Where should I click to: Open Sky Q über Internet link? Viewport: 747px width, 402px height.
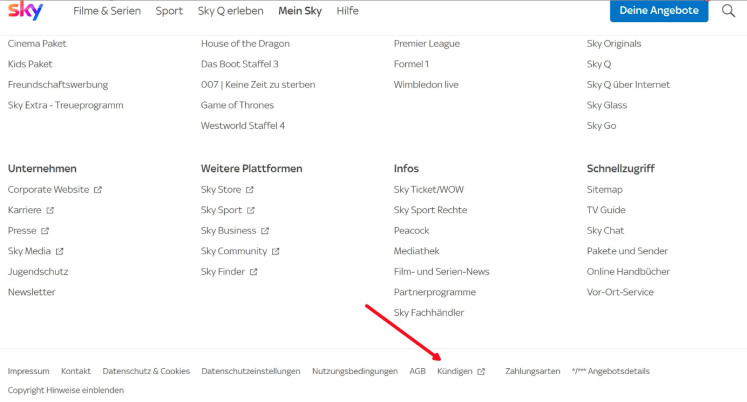(x=628, y=84)
